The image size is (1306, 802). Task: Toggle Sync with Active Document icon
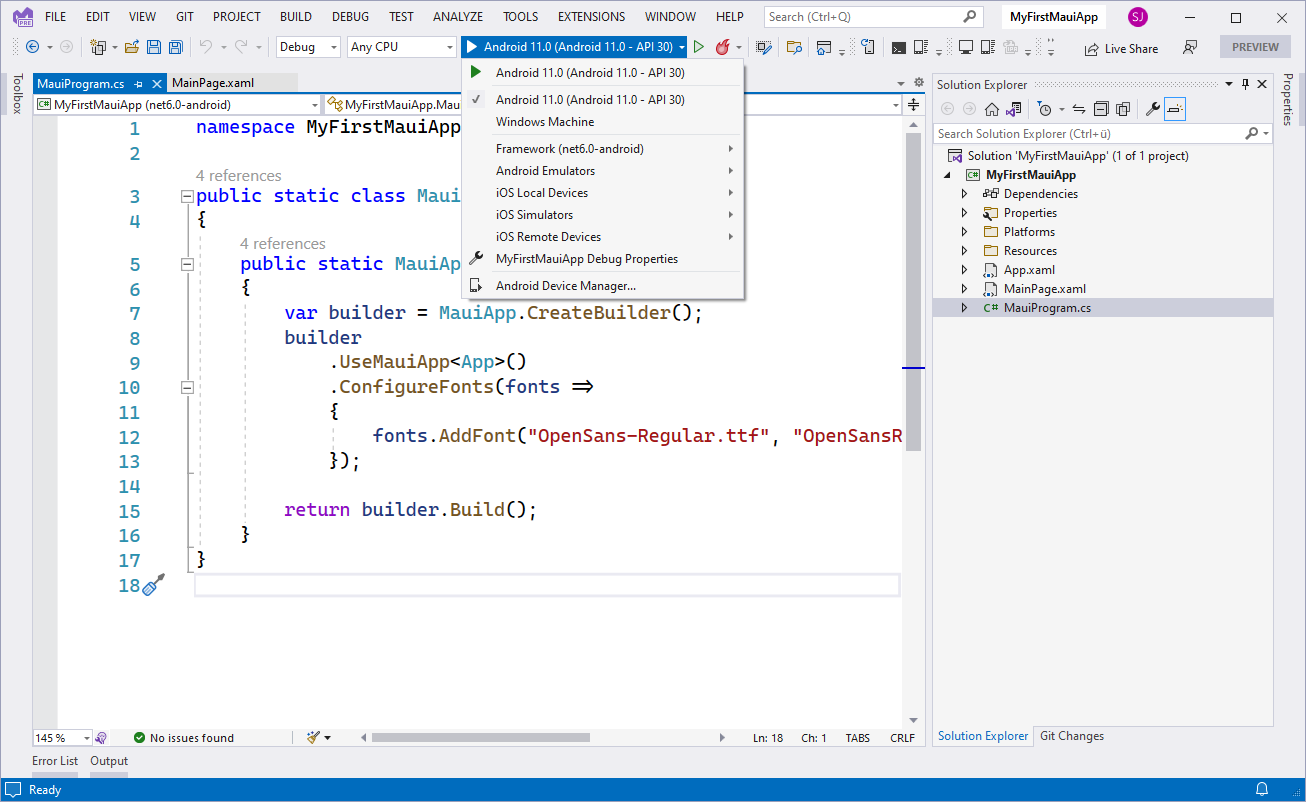coord(1079,109)
